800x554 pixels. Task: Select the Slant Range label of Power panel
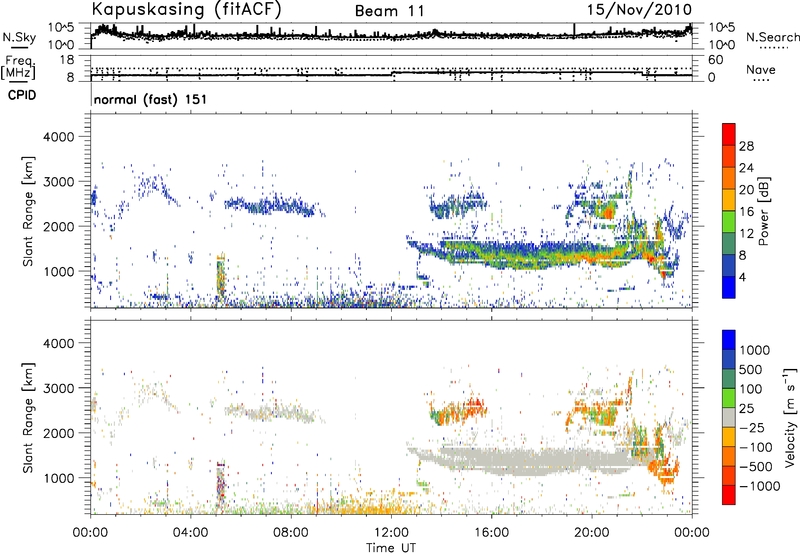pyautogui.click(x=28, y=211)
